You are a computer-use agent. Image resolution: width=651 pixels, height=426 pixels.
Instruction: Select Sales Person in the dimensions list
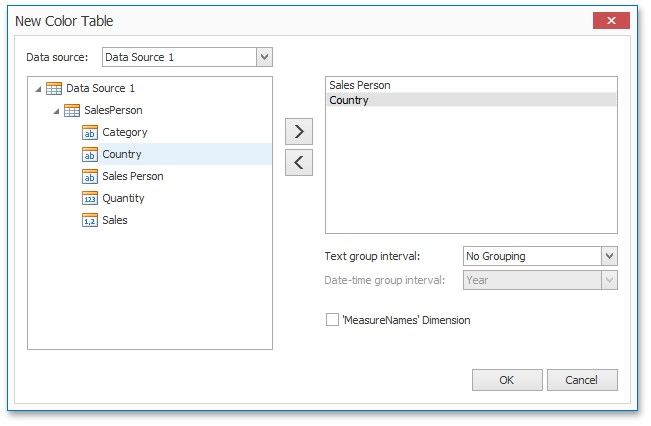[x=360, y=86]
